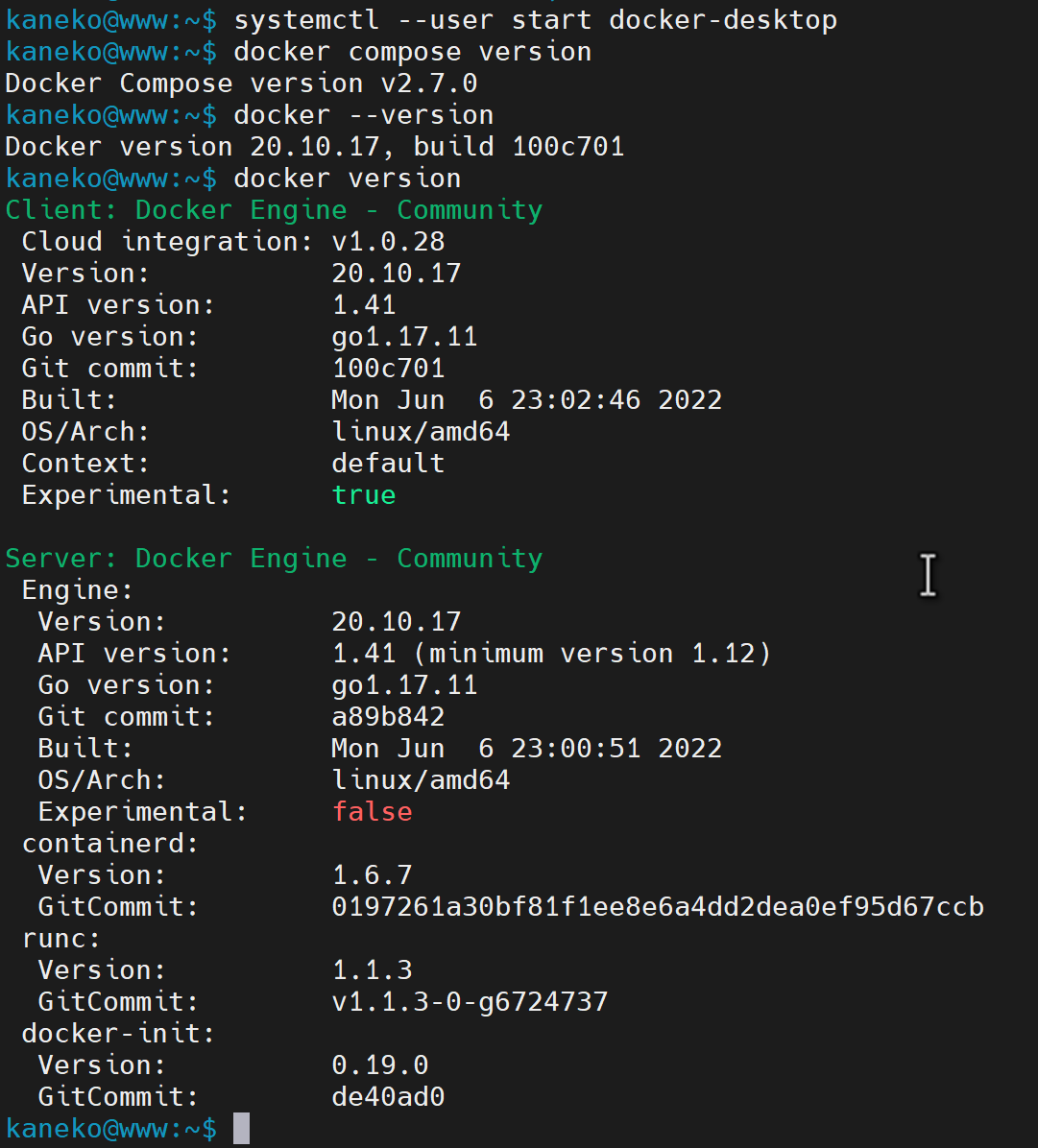Click the docker-init GitCommit de40ad0
The height and width of the screenshot is (1148, 1038).
pyautogui.click(x=388, y=1096)
